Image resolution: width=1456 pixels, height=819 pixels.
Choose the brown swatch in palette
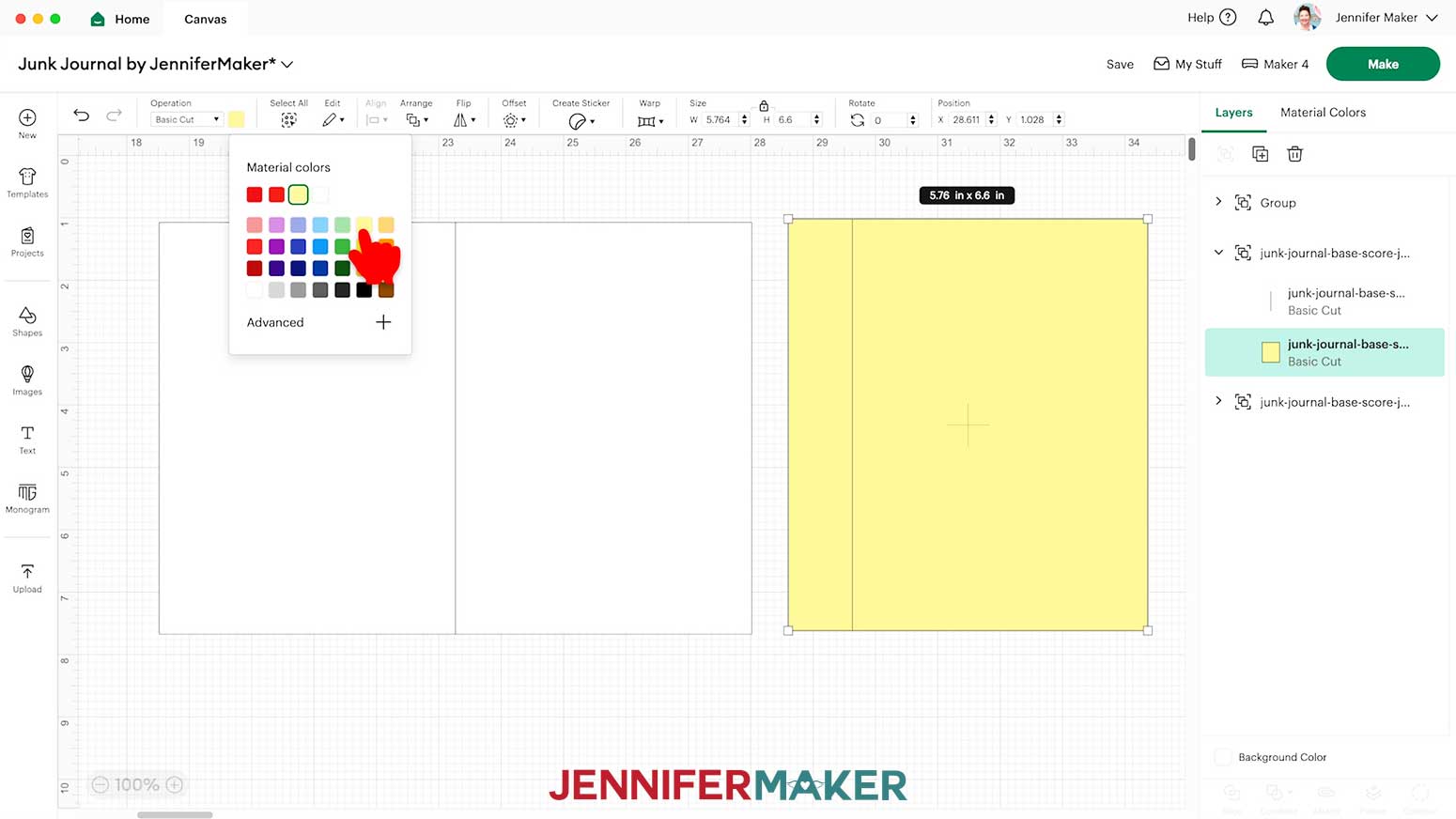tap(386, 290)
